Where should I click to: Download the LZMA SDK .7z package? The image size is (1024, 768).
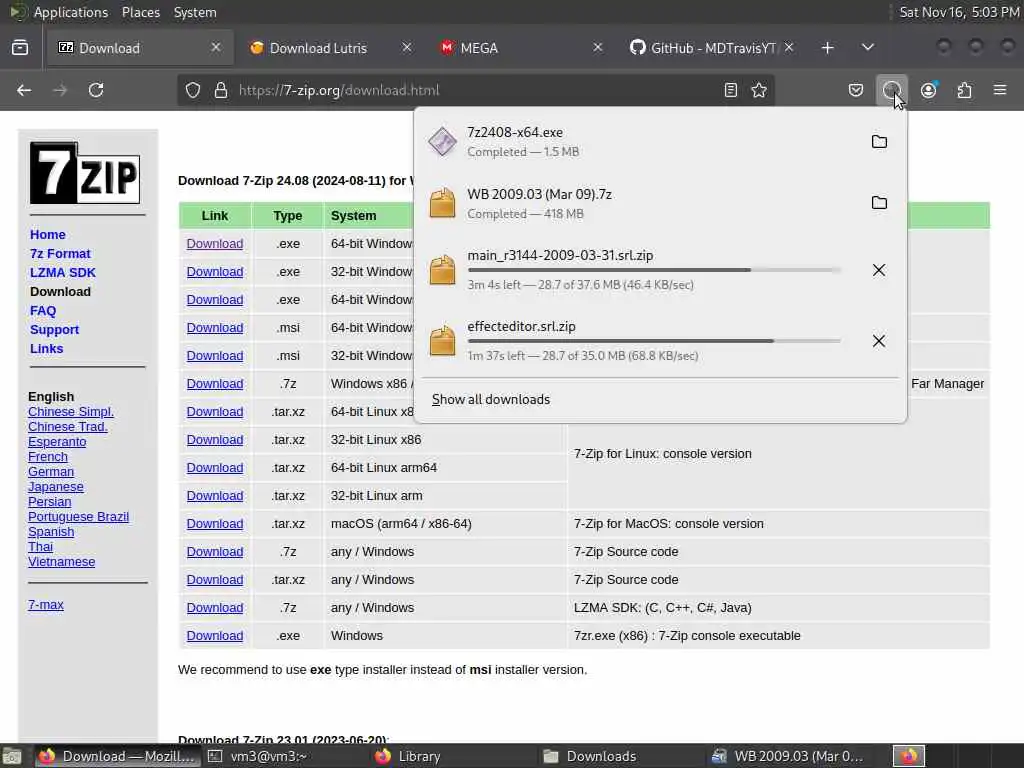(x=215, y=607)
